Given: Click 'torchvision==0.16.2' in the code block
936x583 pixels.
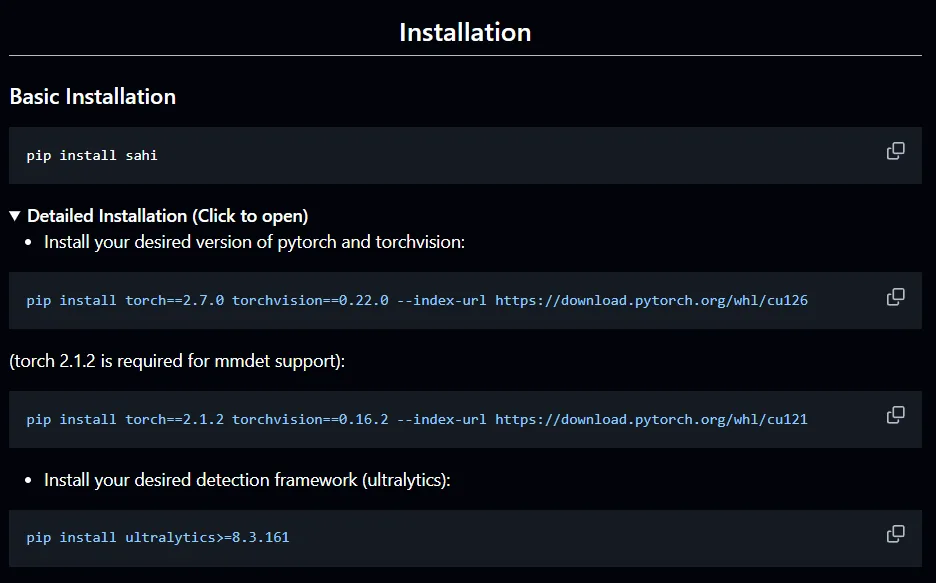Looking at the screenshot, I should (310, 420).
